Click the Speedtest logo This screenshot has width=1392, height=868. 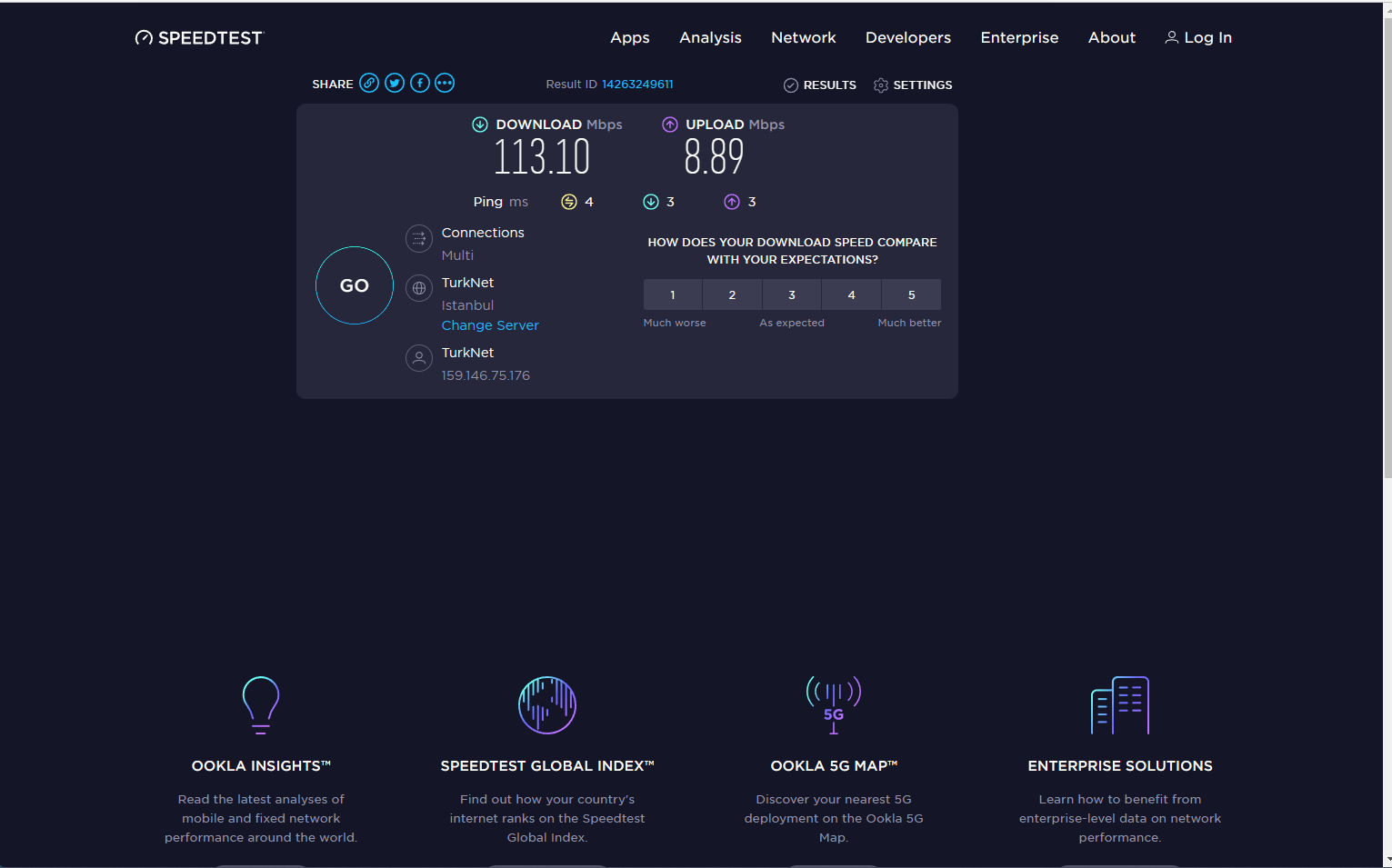click(x=199, y=37)
